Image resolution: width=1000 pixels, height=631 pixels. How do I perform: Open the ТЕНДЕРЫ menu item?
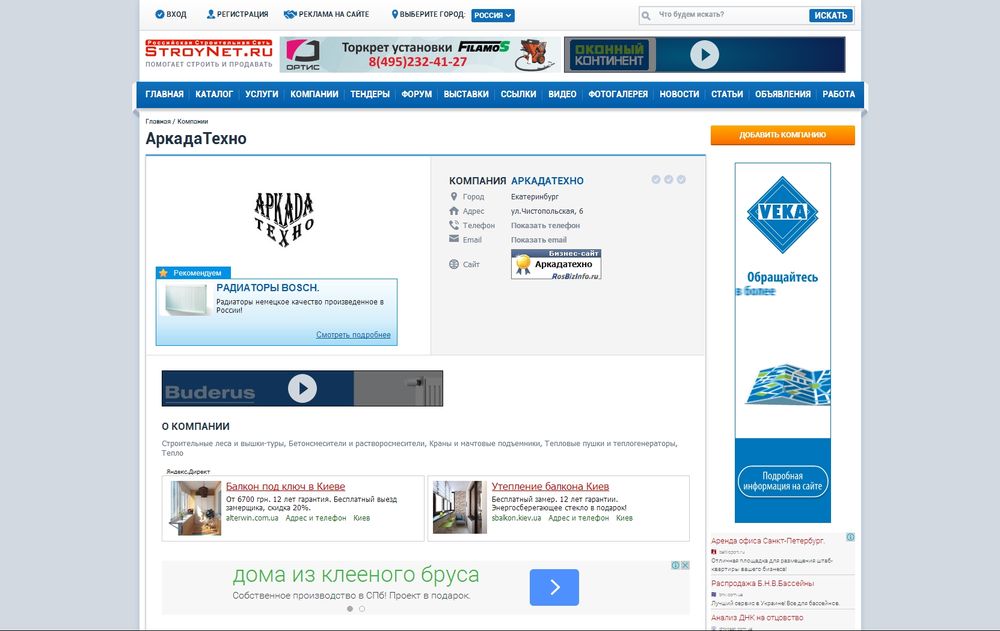click(369, 94)
